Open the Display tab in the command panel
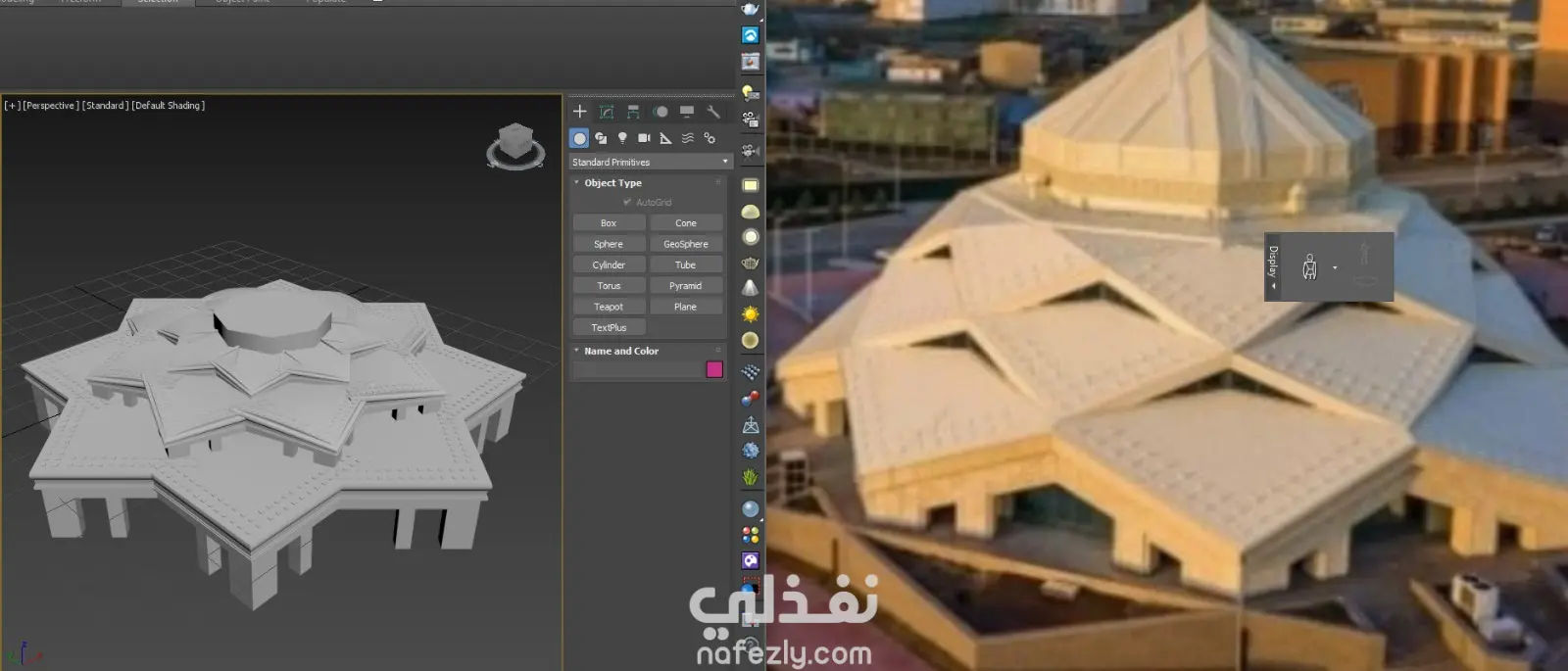This screenshot has width=1568, height=671. click(687, 112)
